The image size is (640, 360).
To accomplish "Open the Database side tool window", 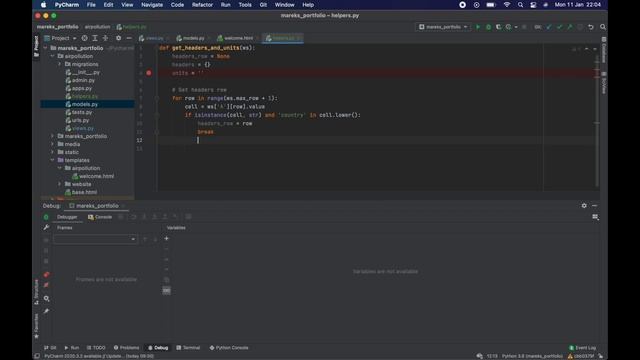I will coord(604,51).
